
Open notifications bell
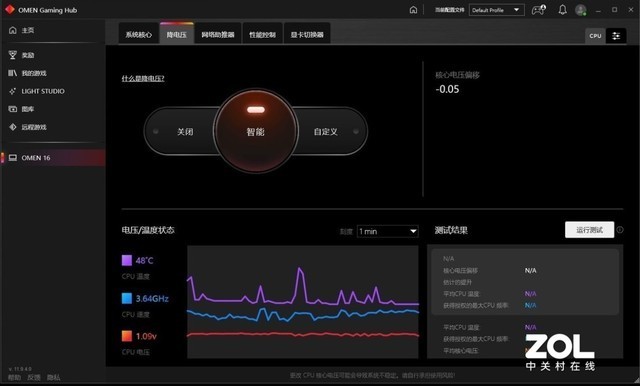(562, 10)
